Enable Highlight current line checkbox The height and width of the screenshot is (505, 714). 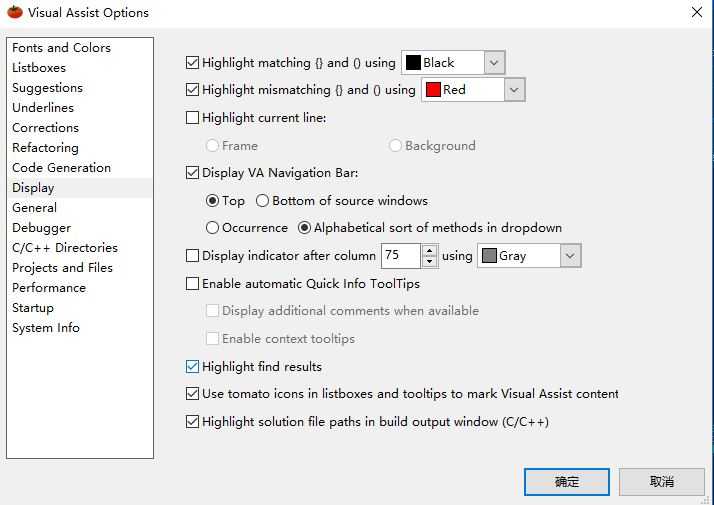coord(193,117)
